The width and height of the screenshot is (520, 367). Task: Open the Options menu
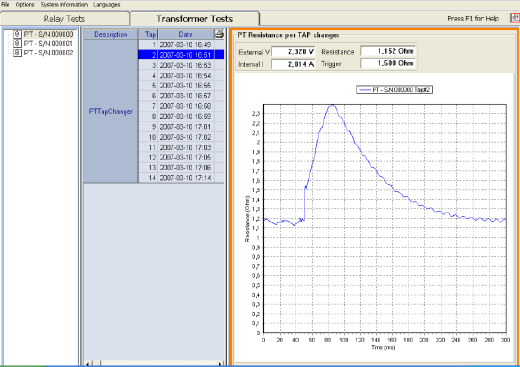pos(25,5)
